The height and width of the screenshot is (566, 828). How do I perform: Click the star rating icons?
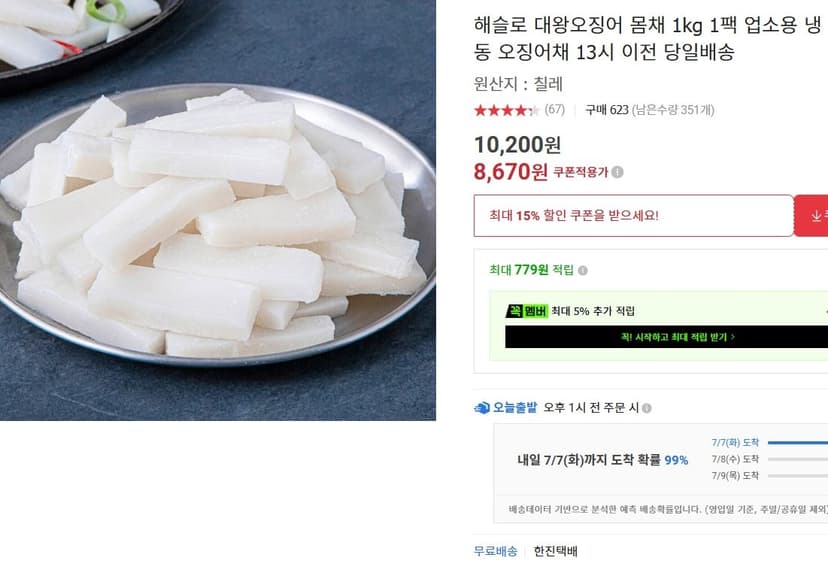pos(506,110)
